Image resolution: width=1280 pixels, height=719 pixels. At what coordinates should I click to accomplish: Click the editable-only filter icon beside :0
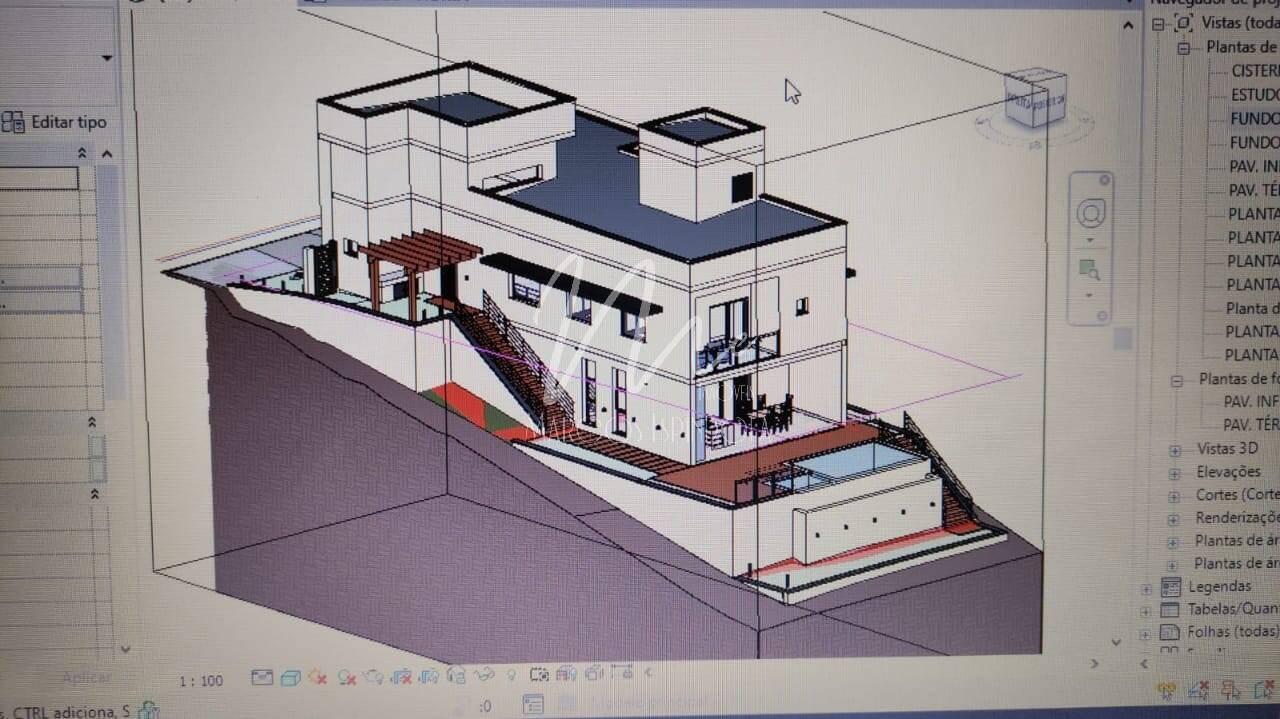coord(534,704)
